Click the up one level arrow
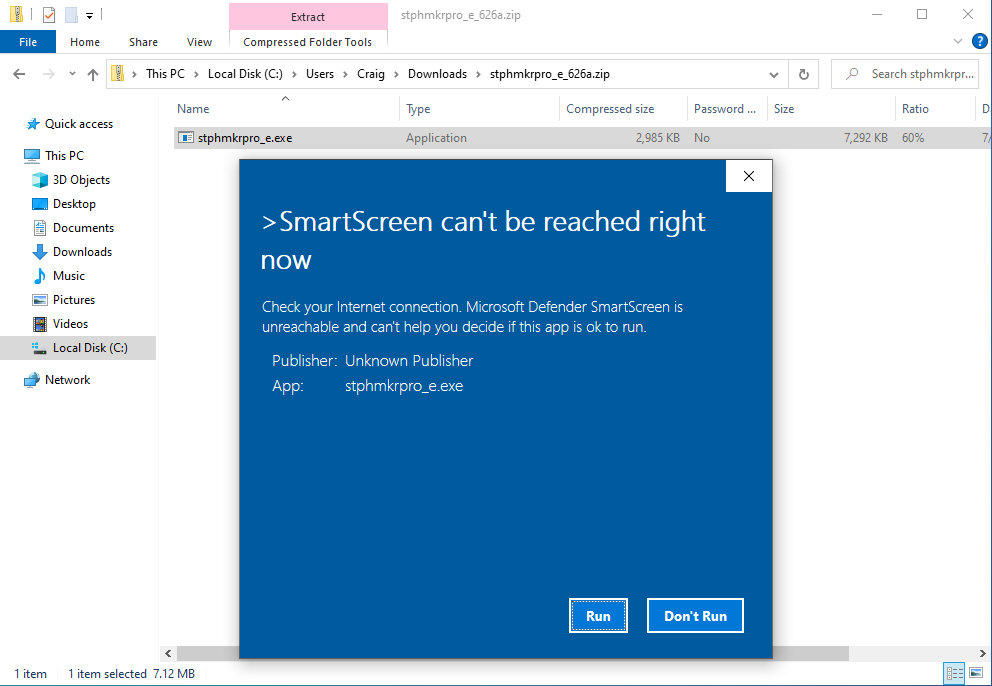 (x=93, y=74)
